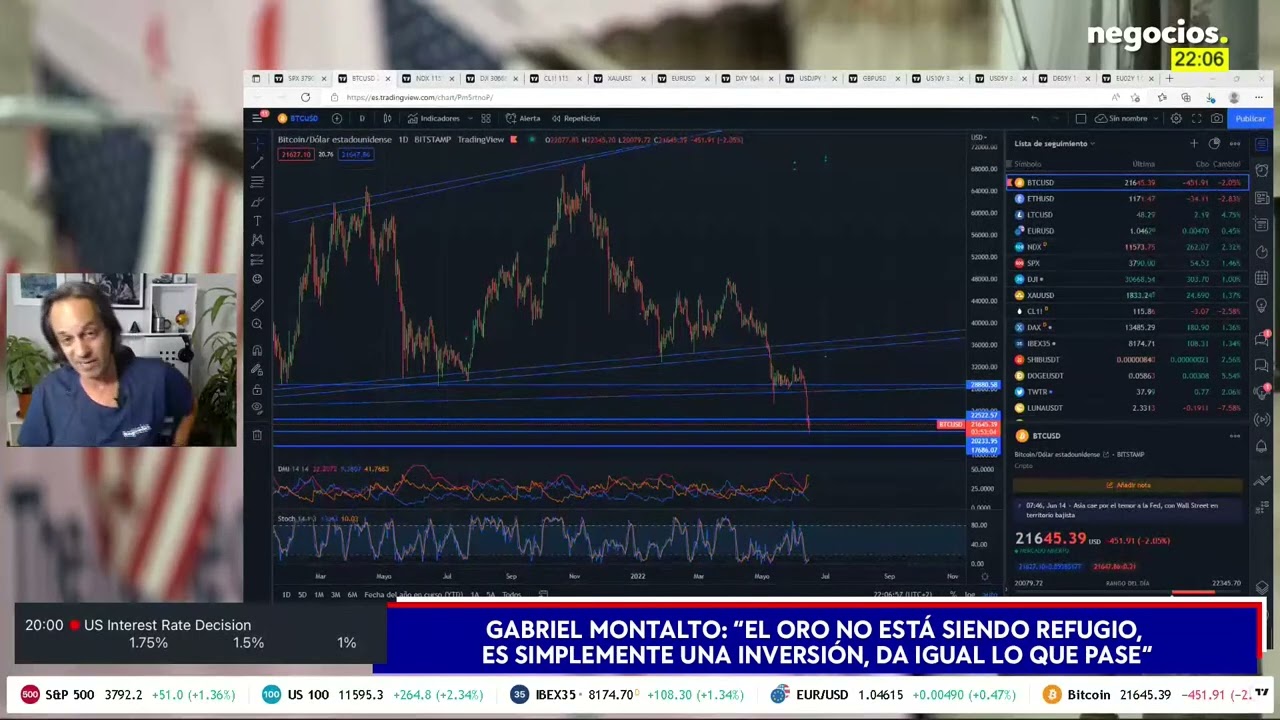Image resolution: width=1280 pixels, height=720 pixels.
Task: Click the Añadir nota button
Action: point(1128,485)
